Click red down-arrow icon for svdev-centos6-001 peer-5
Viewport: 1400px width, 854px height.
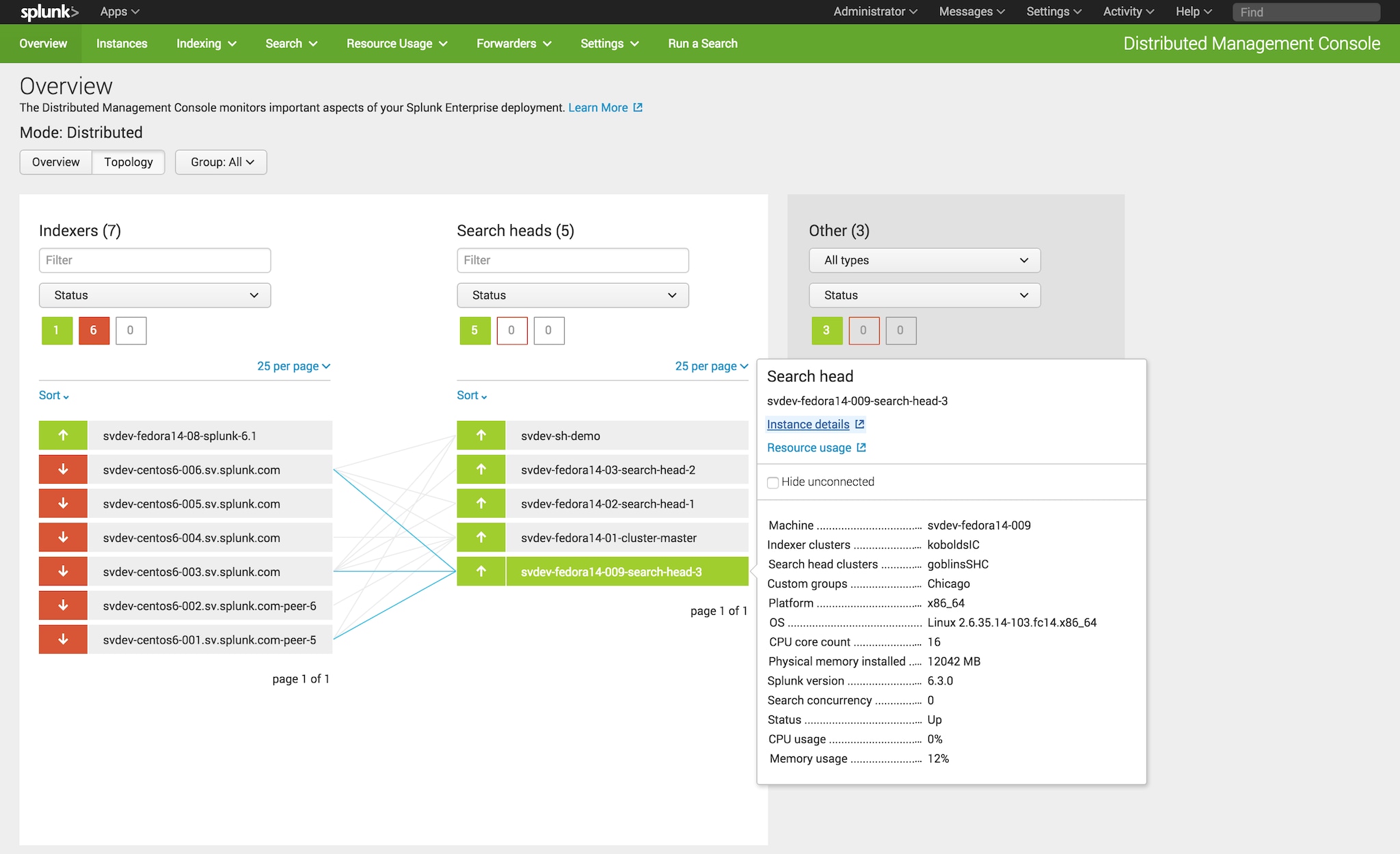click(63, 639)
